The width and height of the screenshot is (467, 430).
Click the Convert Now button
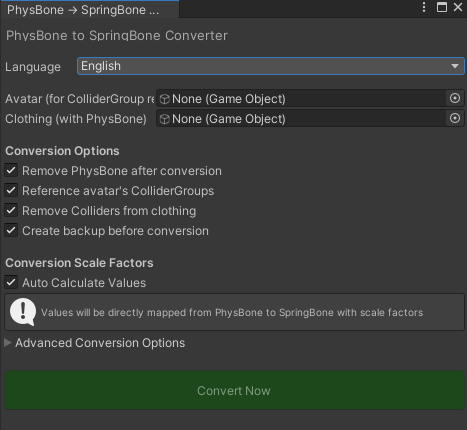(234, 390)
